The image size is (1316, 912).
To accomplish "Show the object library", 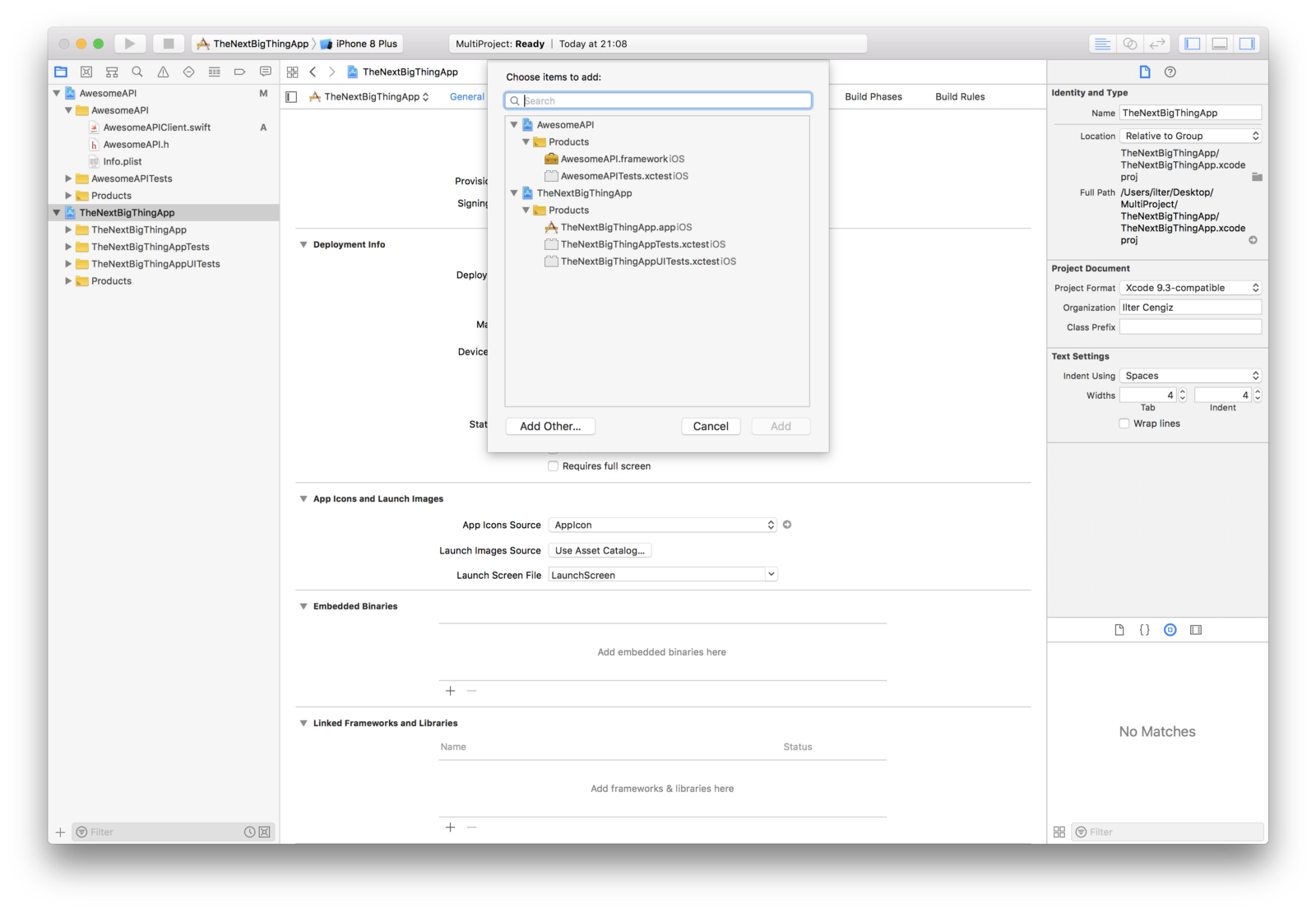I will [x=1170, y=630].
